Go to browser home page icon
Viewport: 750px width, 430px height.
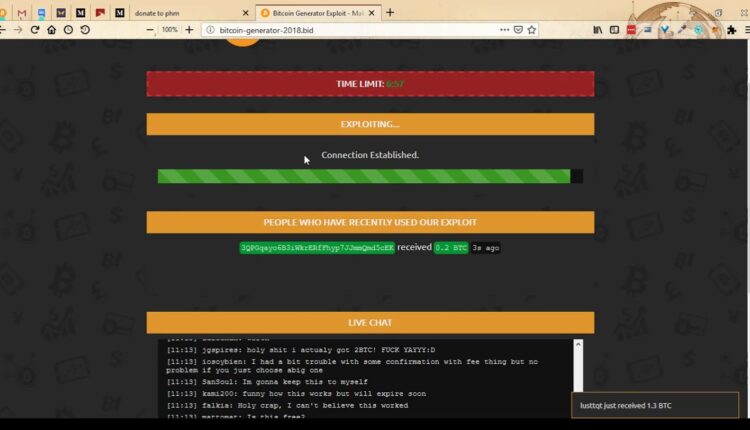pyautogui.click(x=51, y=30)
